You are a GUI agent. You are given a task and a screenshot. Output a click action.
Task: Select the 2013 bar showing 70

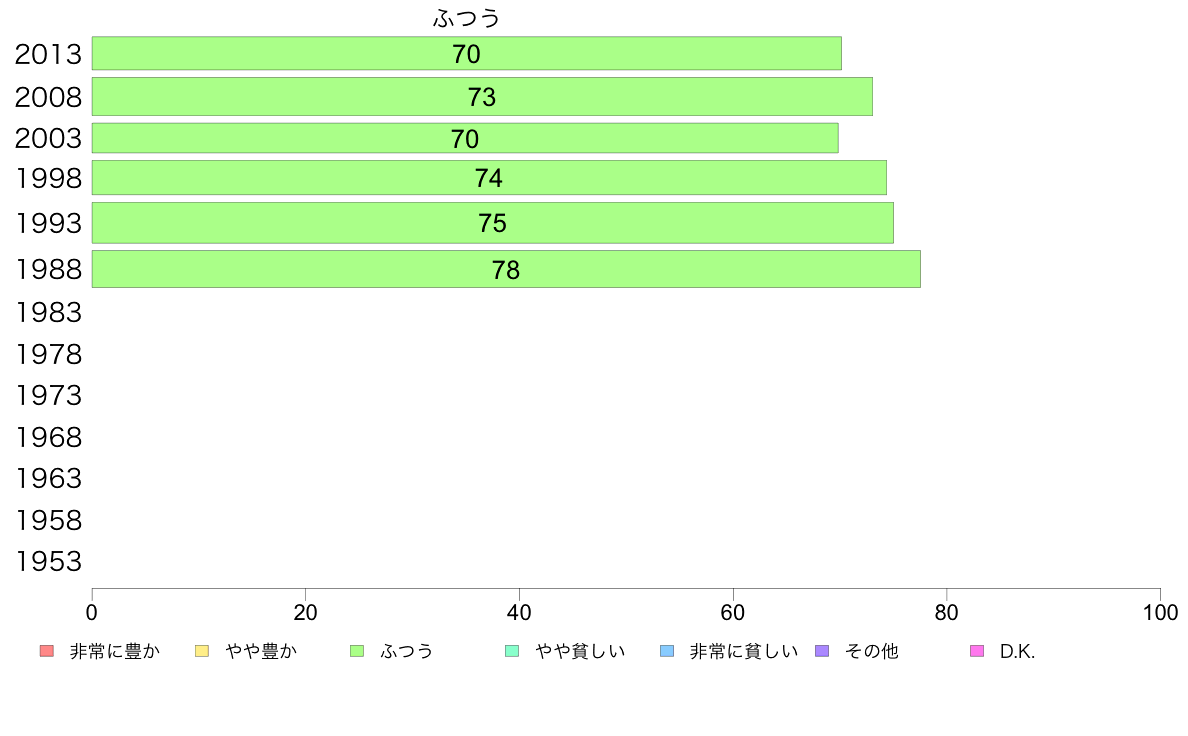(467, 53)
